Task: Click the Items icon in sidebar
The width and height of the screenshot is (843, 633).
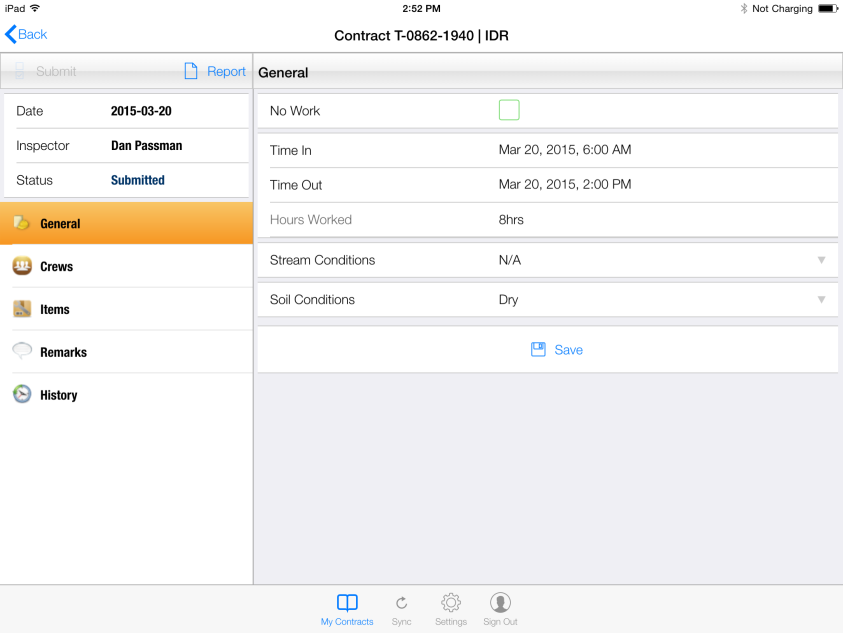Action: click(x=22, y=309)
